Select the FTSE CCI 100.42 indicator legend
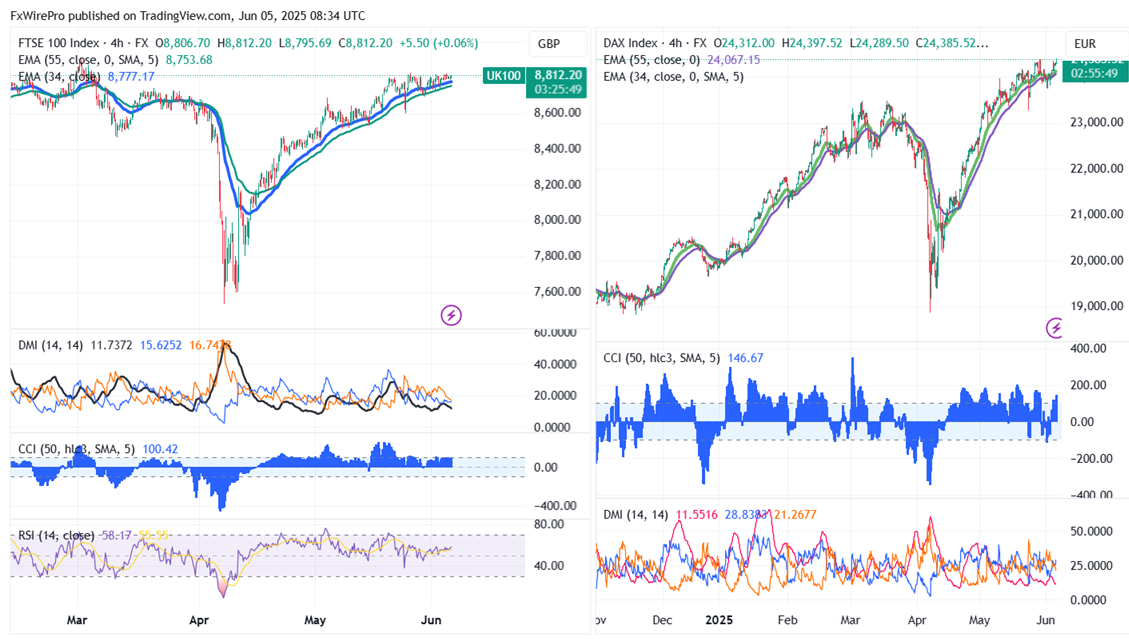This screenshot has width=1129, height=639. coord(98,449)
